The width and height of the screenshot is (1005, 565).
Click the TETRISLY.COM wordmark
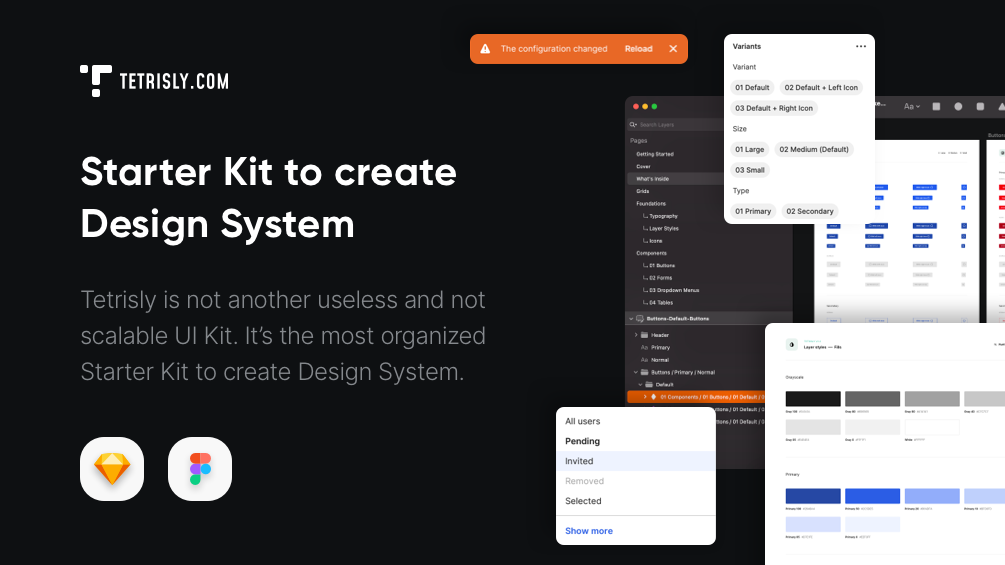click(174, 81)
